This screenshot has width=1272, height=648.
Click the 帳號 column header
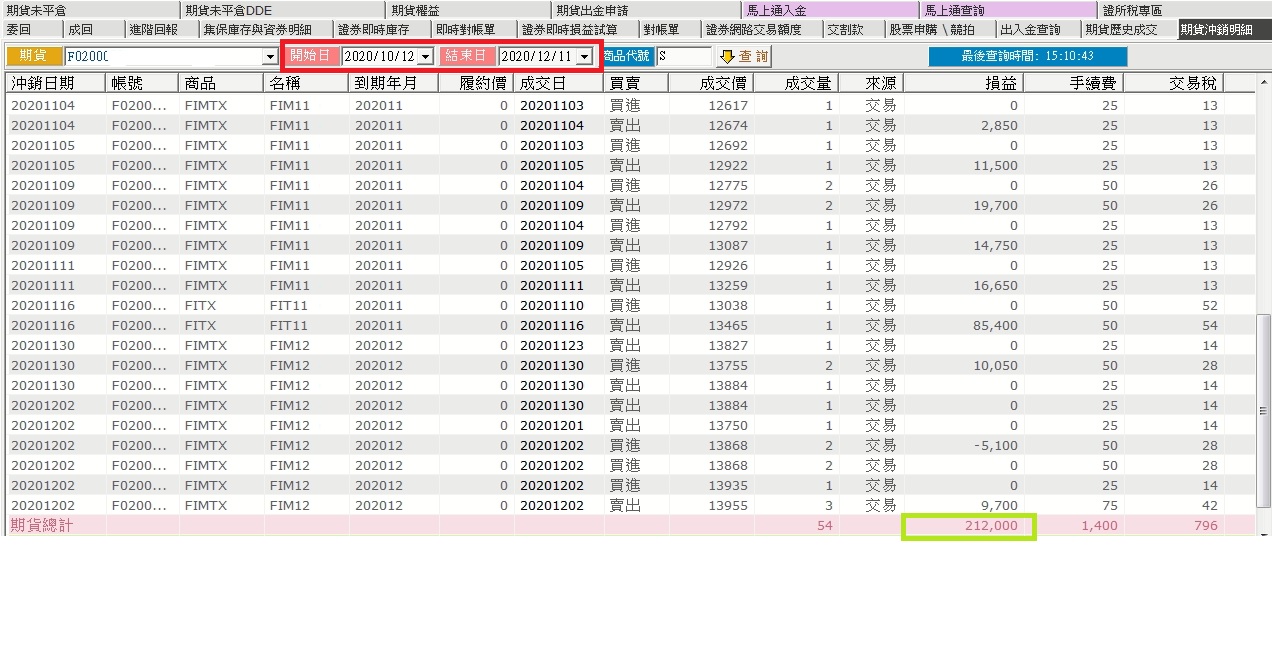(x=143, y=83)
